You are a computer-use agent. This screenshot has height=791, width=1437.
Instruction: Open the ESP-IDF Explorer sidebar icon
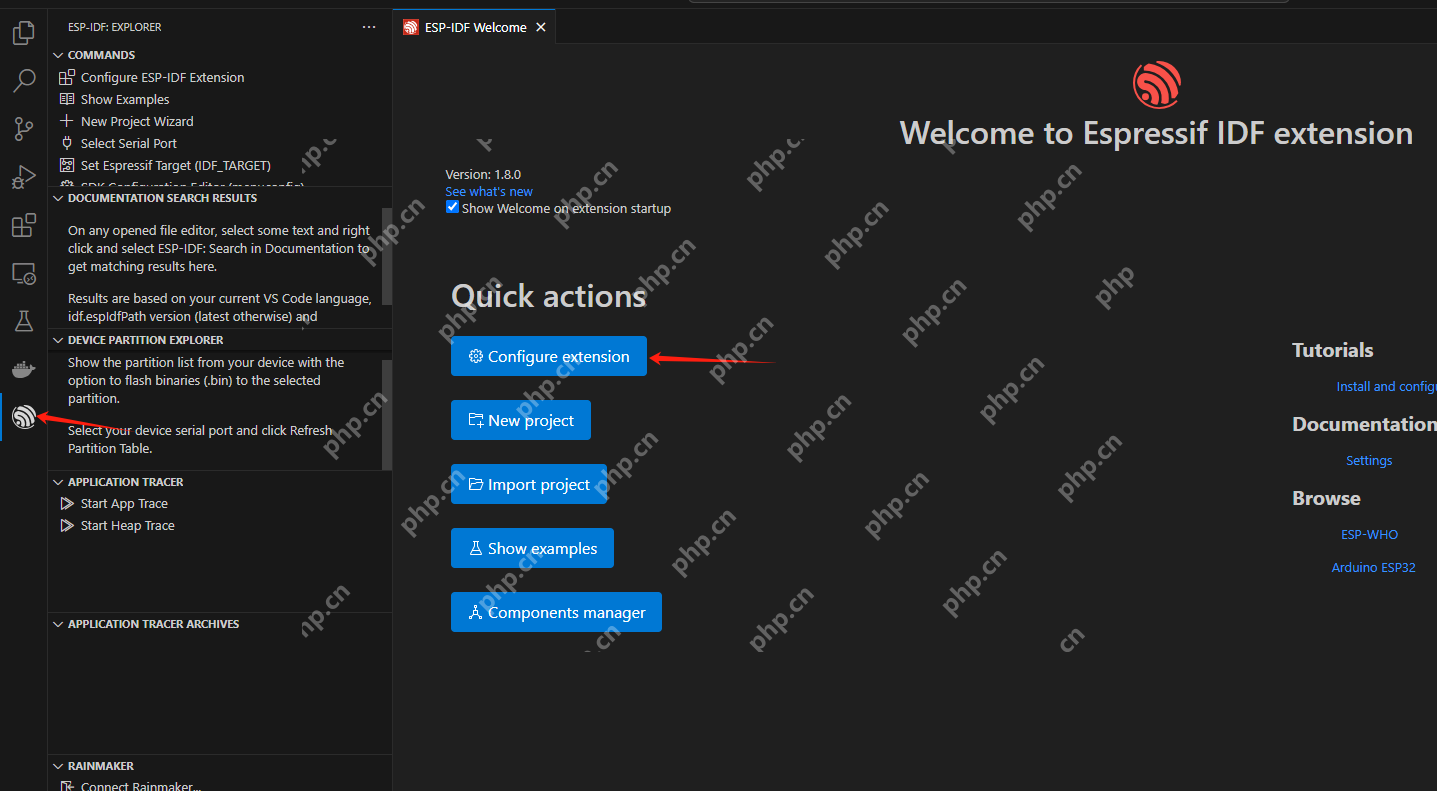[23, 417]
